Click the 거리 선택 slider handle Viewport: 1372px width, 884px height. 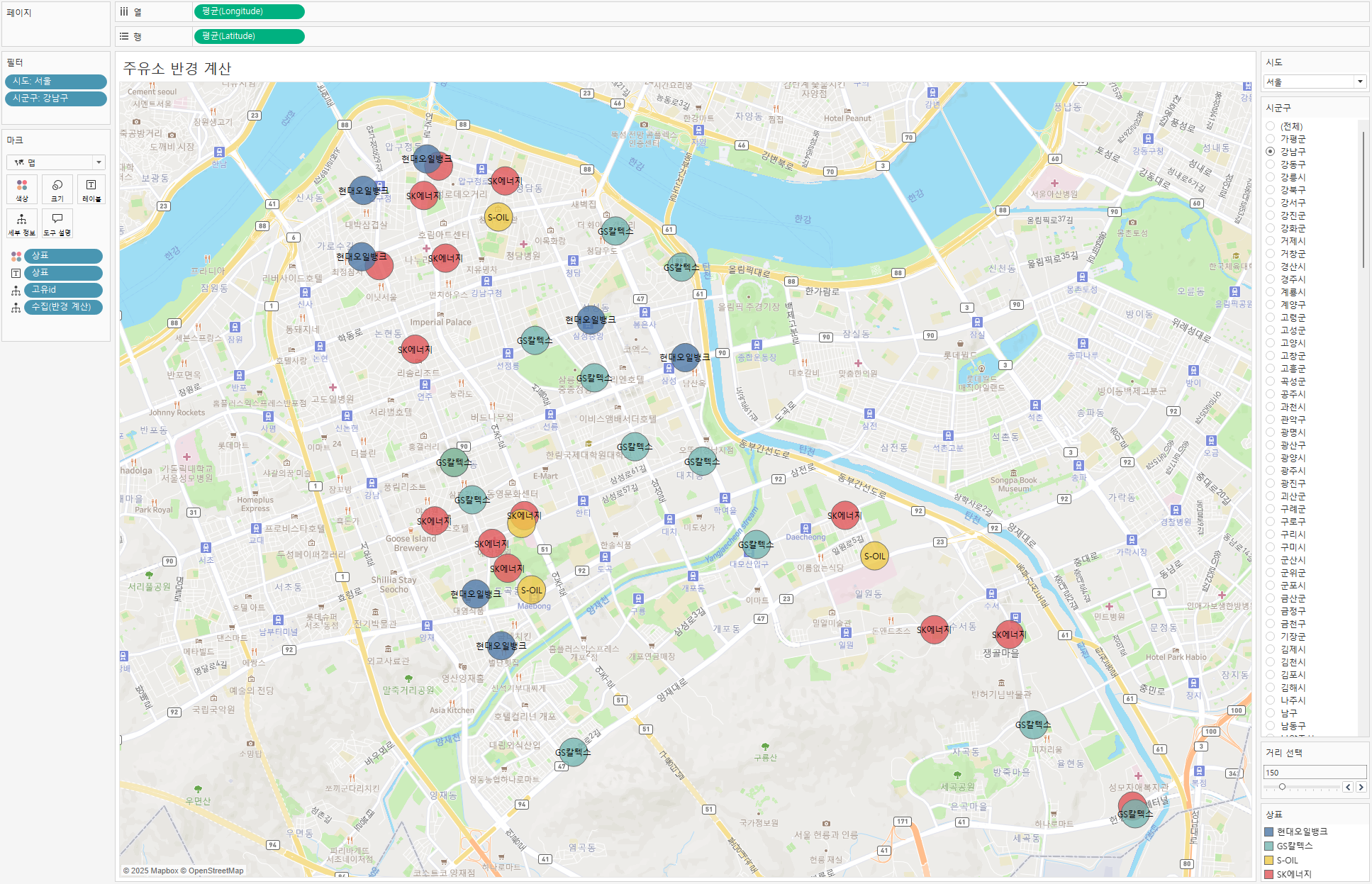coord(1282,787)
